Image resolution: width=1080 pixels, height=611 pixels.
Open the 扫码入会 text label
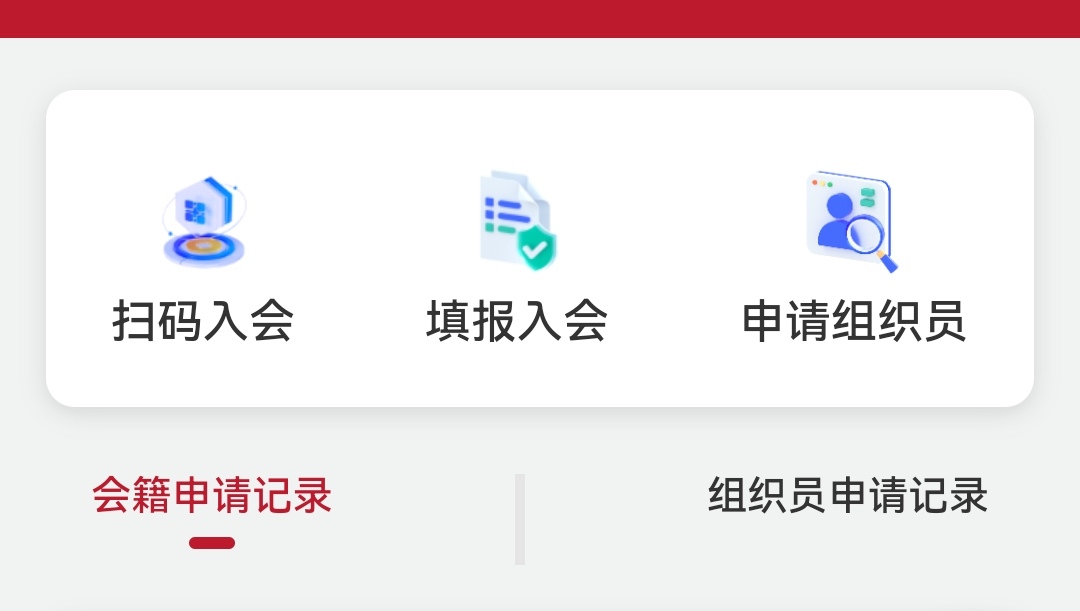tap(203, 321)
